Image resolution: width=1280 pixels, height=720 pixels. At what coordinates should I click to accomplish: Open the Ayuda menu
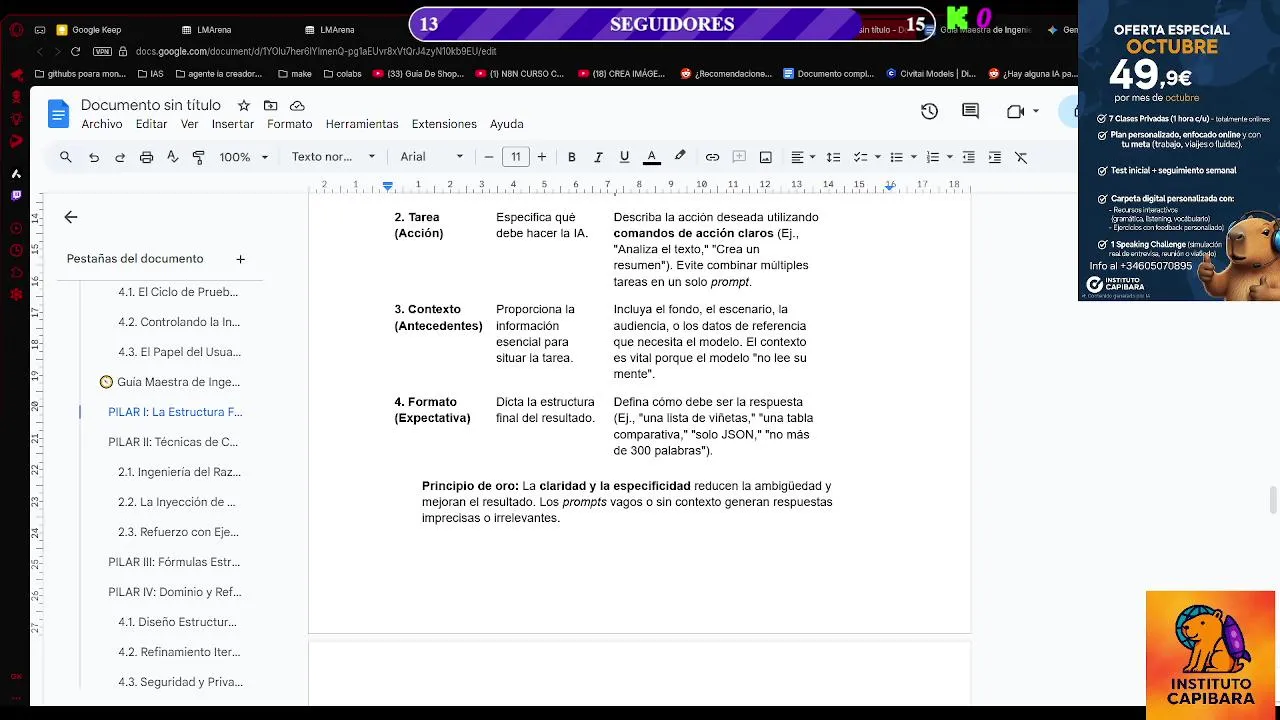(507, 124)
